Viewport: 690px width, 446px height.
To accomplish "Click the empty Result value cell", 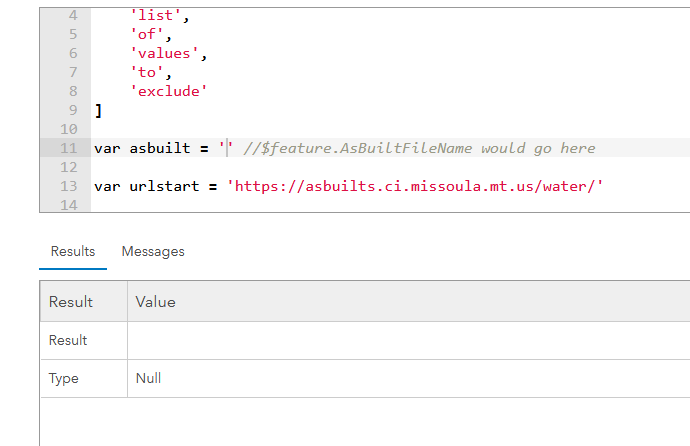I will (x=409, y=340).
